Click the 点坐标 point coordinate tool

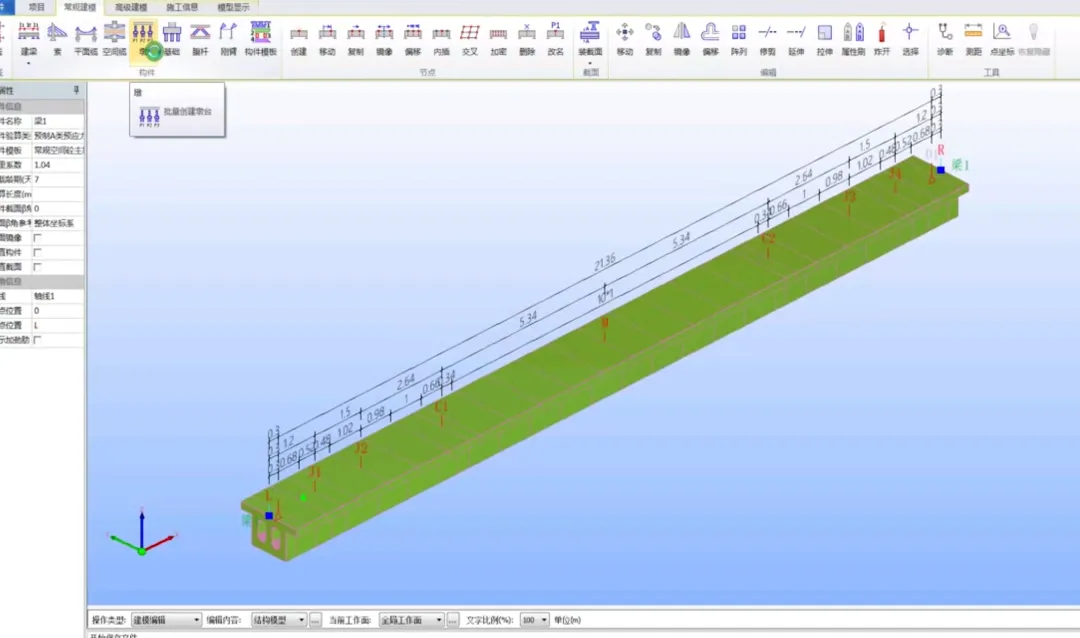(1002, 39)
